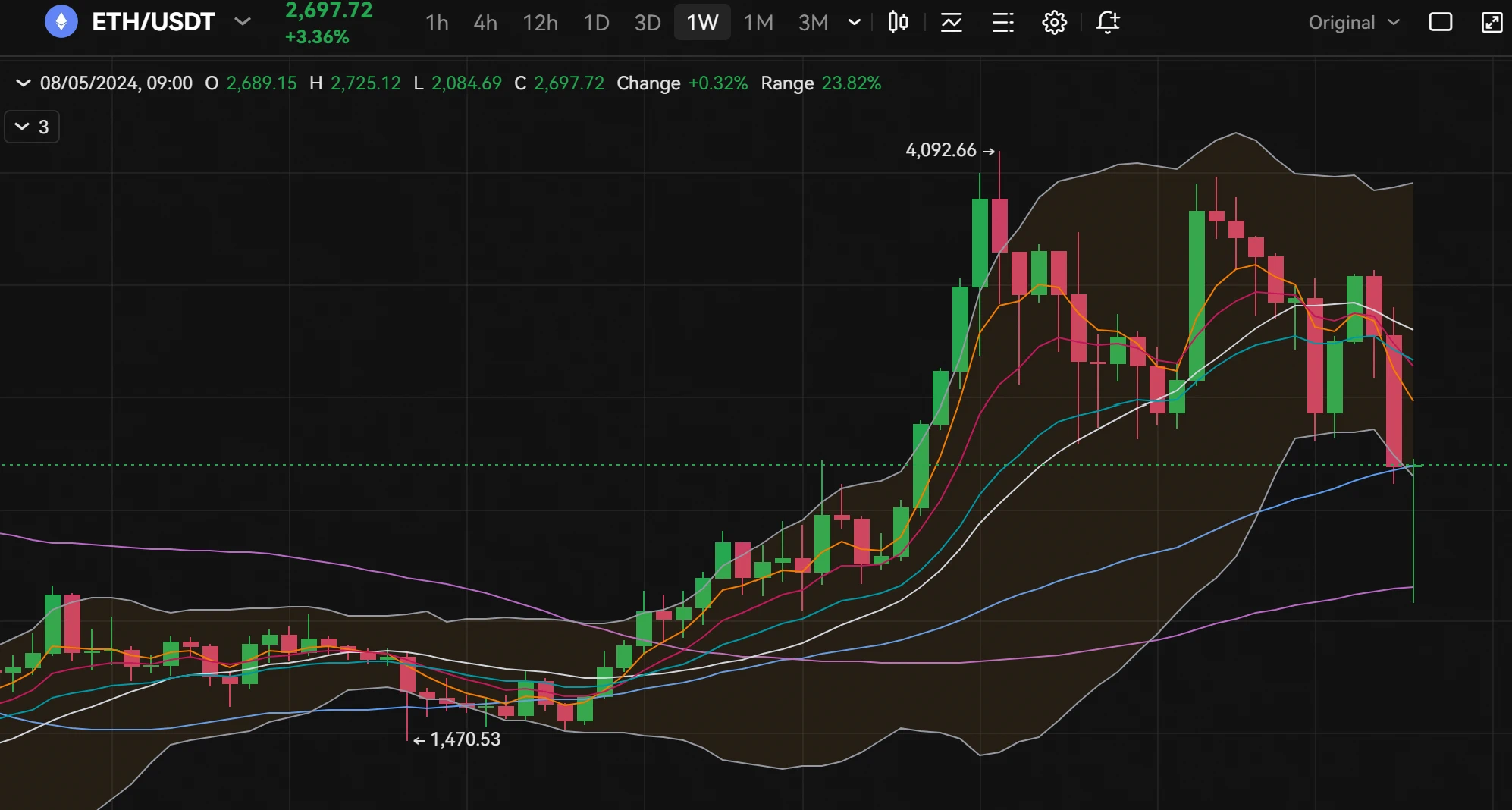
Task: Click the Range 23.82% value
Action: 821,83
